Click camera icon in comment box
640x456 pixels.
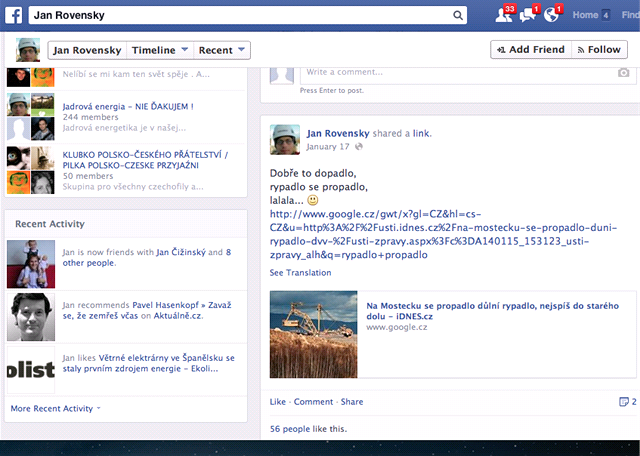(623, 73)
